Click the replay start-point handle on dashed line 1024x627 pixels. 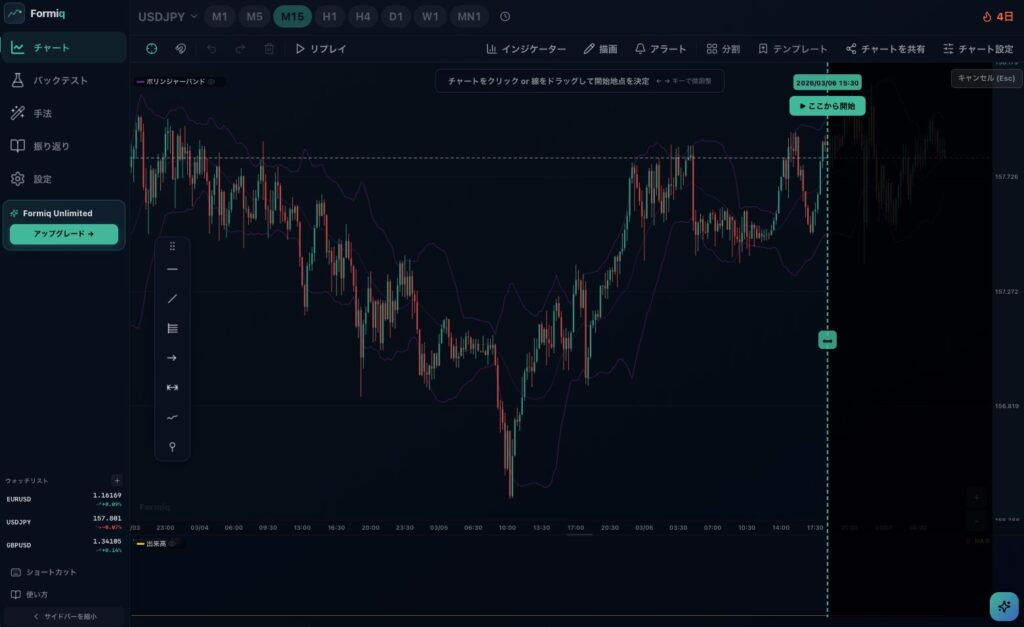[827, 341]
